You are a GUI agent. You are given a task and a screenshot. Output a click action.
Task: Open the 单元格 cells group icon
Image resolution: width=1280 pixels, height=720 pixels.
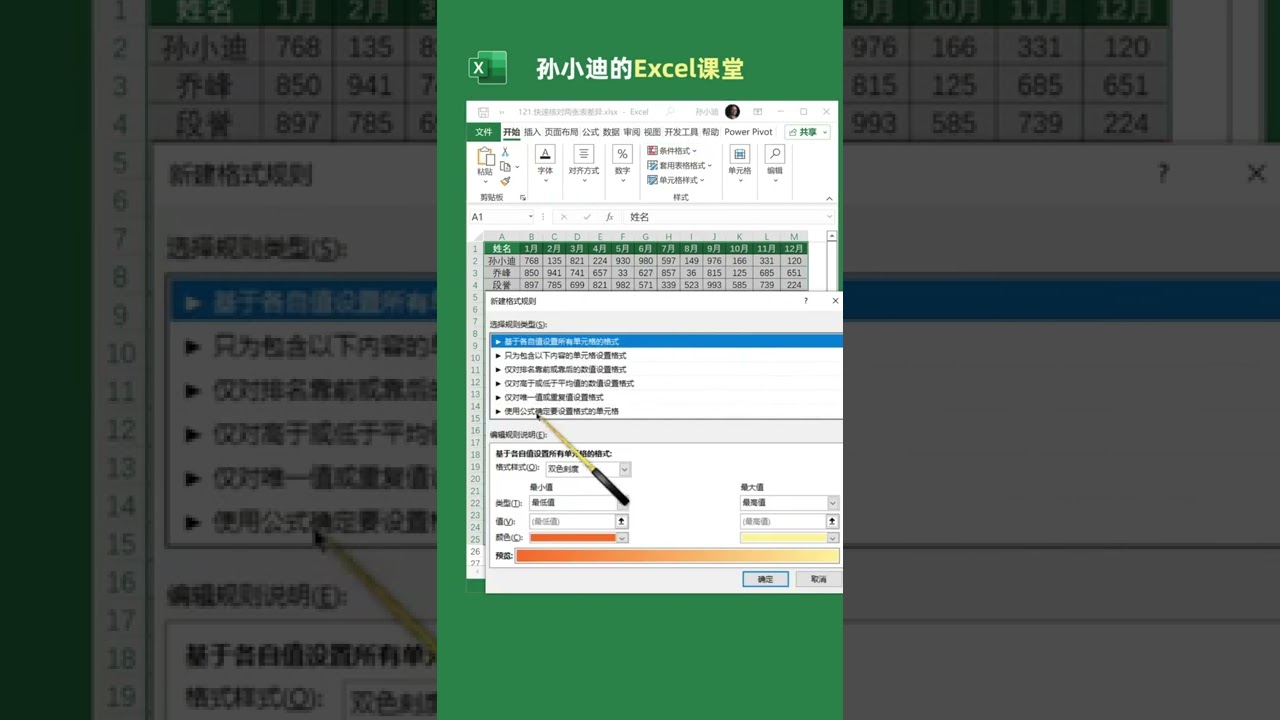739,154
